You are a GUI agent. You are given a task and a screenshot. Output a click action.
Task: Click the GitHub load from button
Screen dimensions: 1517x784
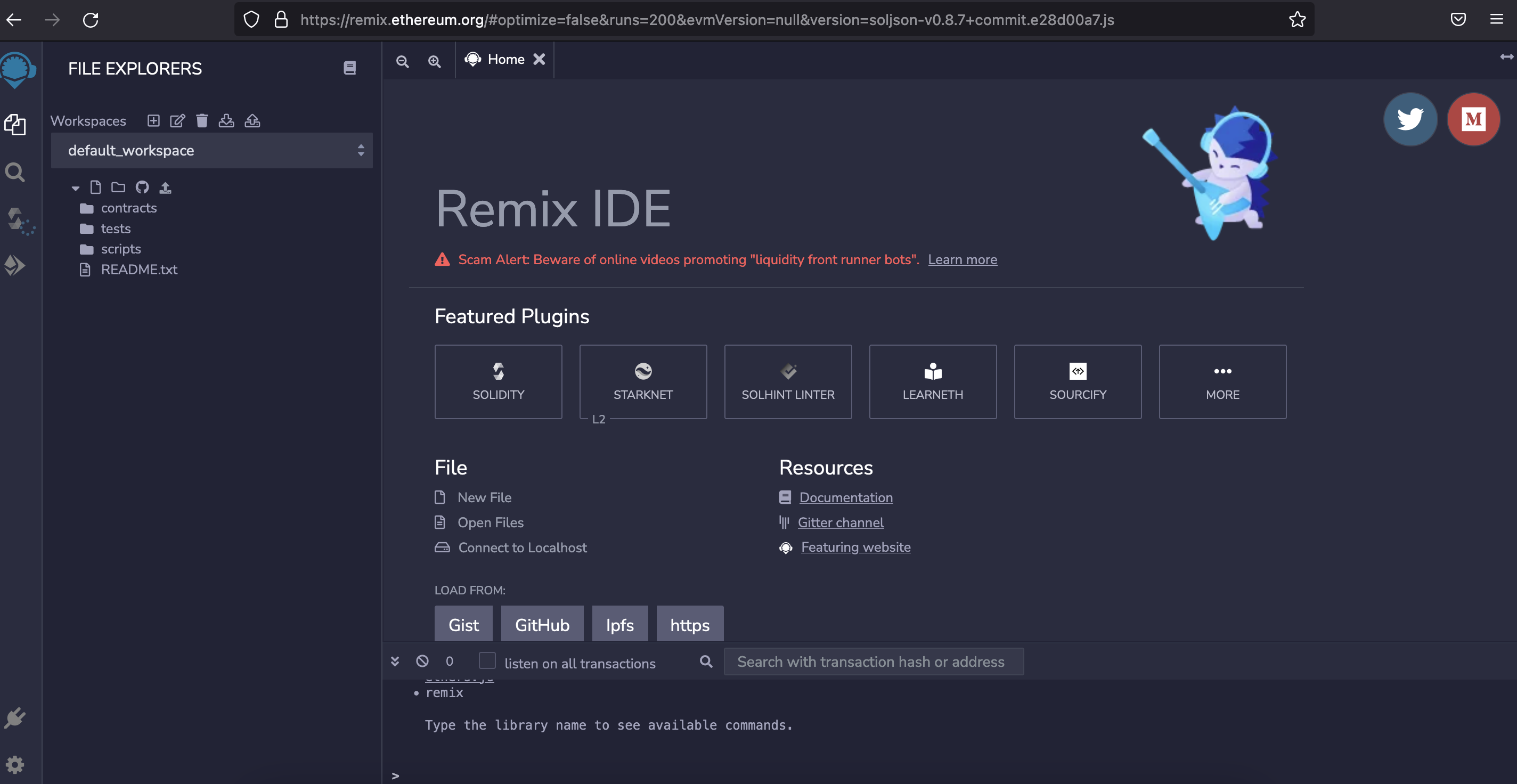click(542, 624)
